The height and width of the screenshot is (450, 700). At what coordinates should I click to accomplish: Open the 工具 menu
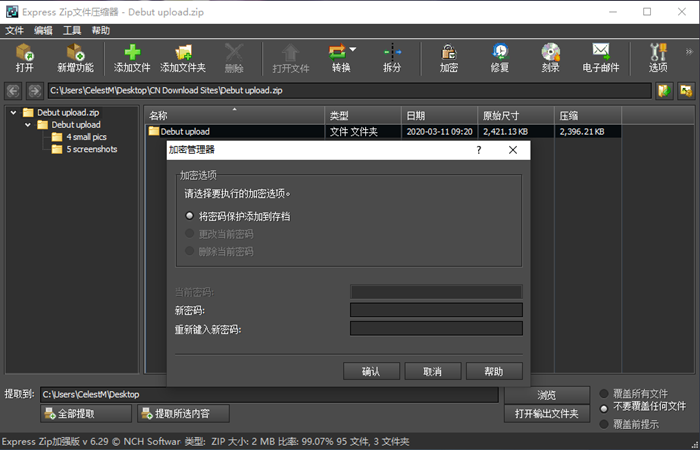pos(72,30)
